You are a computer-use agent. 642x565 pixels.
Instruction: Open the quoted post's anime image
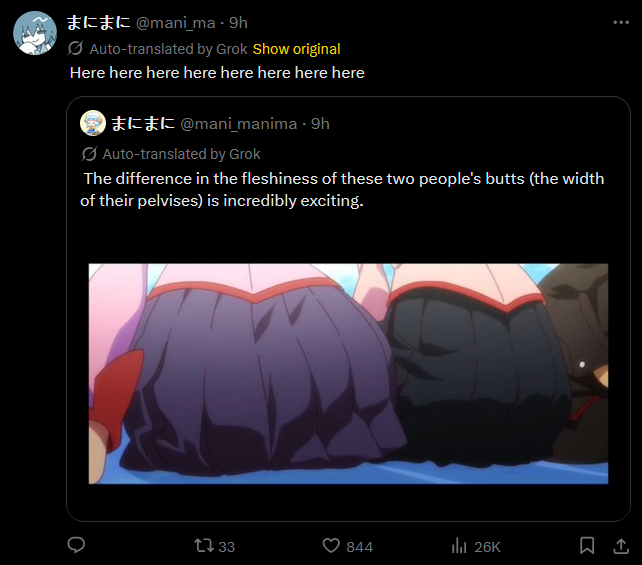(348, 374)
